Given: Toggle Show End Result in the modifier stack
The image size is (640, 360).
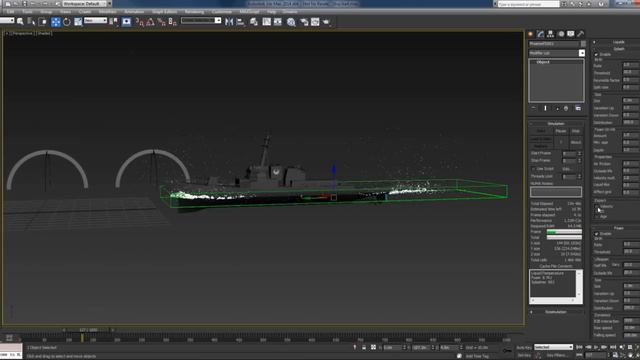Looking at the screenshot, I should (545, 108).
